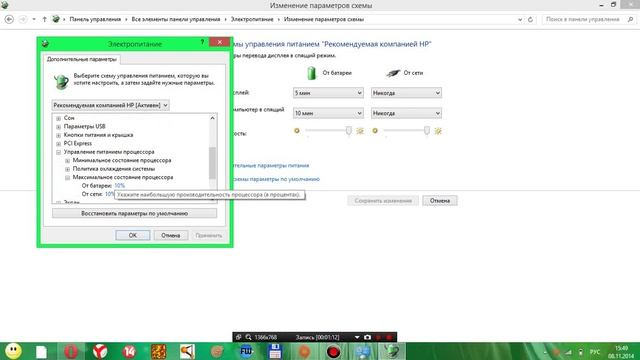Go to Электропитание breadcrumb
Viewport: 640px width, 360px height.
252,19
